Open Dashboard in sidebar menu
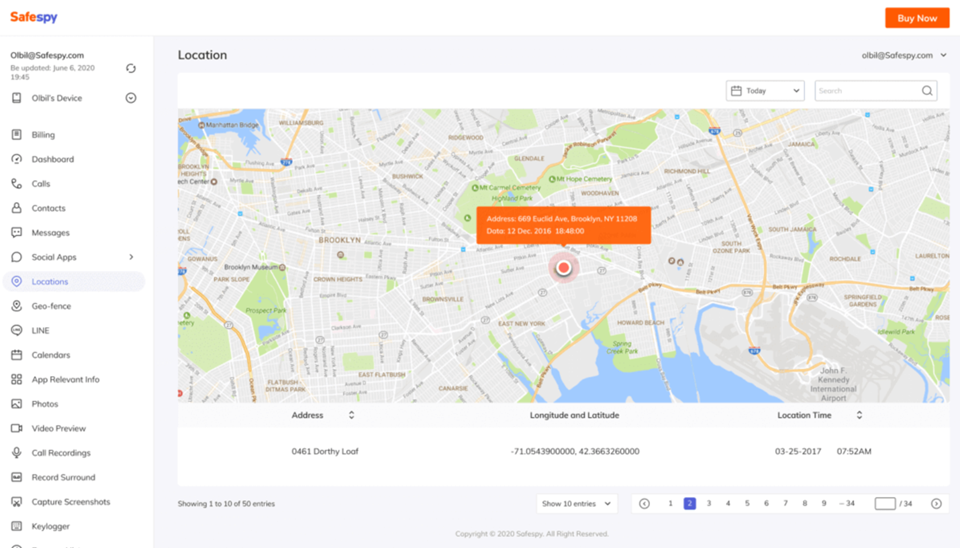 [x=53, y=159]
